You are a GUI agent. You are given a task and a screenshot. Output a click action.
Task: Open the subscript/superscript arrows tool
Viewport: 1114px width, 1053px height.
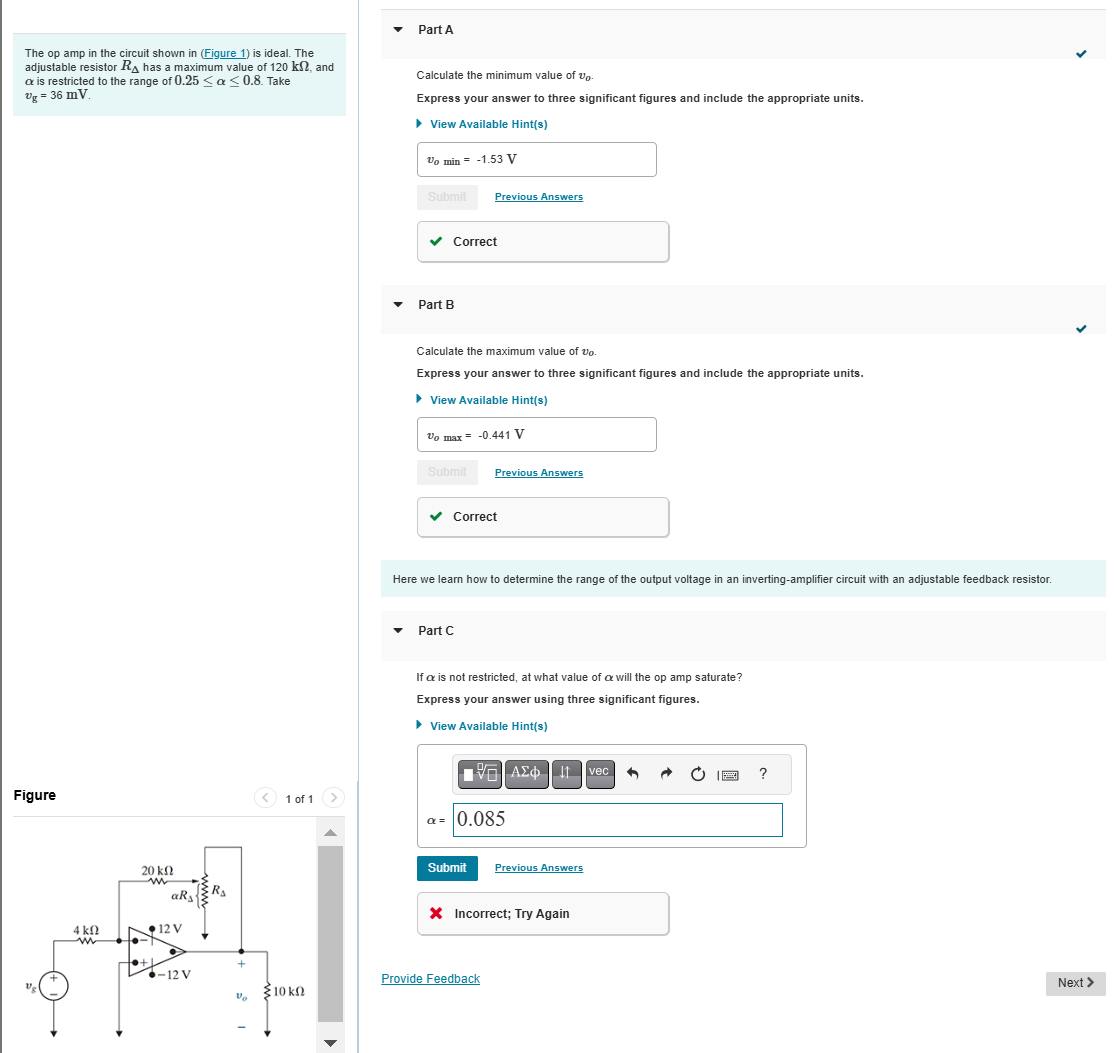point(566,773)
